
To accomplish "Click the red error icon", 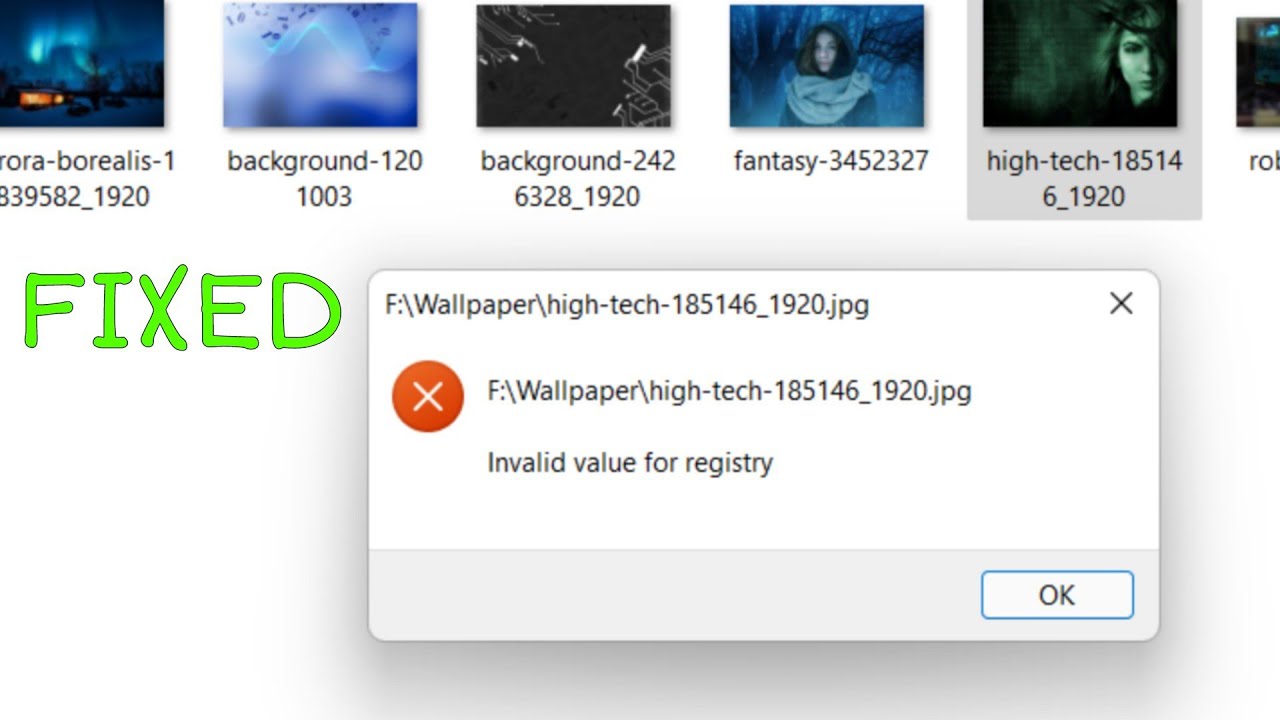I will coord(428,397).
